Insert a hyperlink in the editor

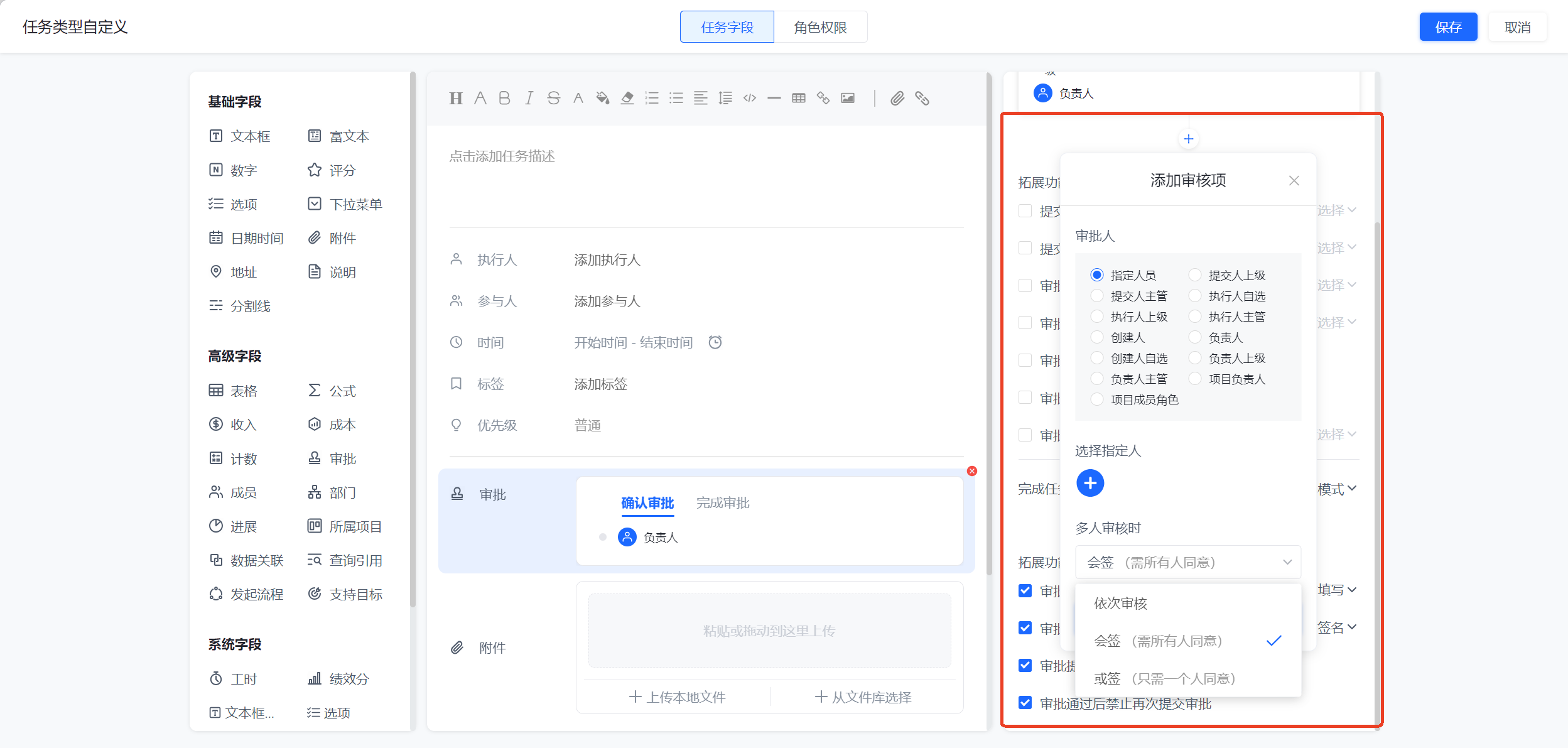point(823,99)
